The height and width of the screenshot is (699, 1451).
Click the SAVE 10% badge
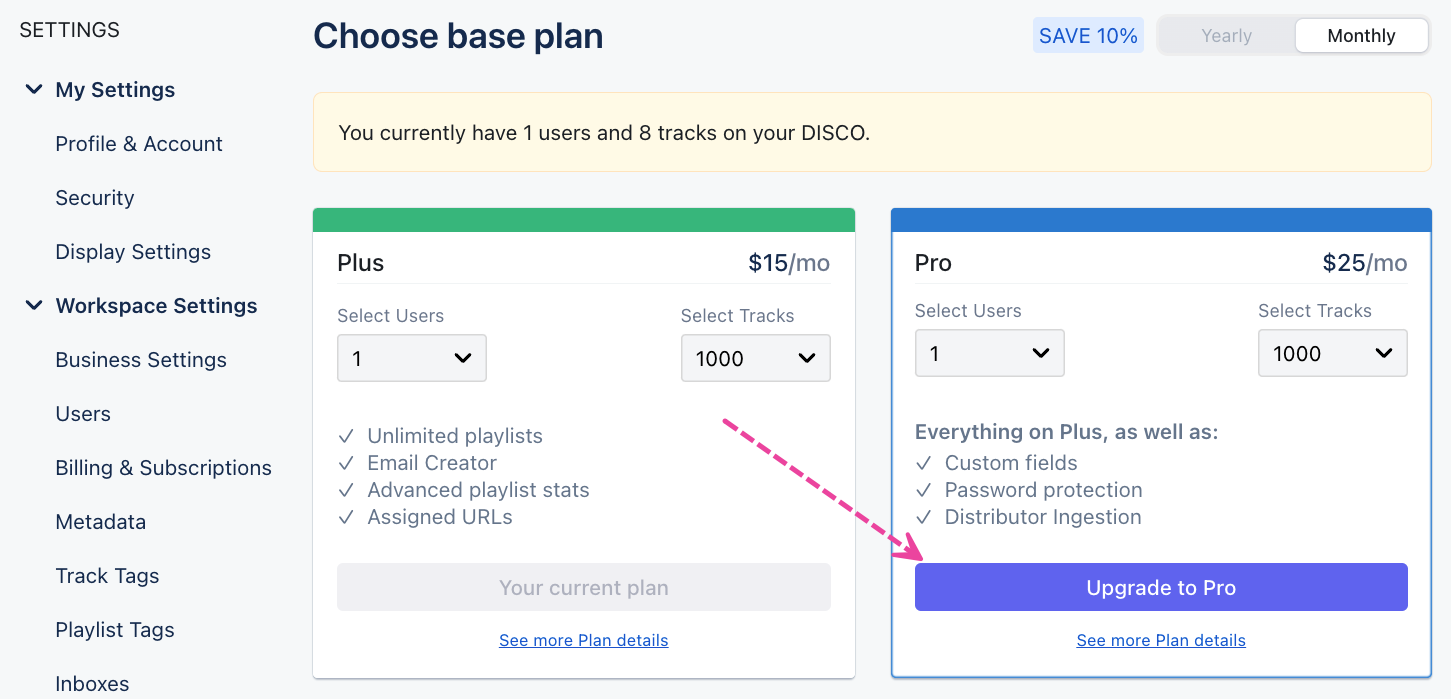pos(1088,36)
